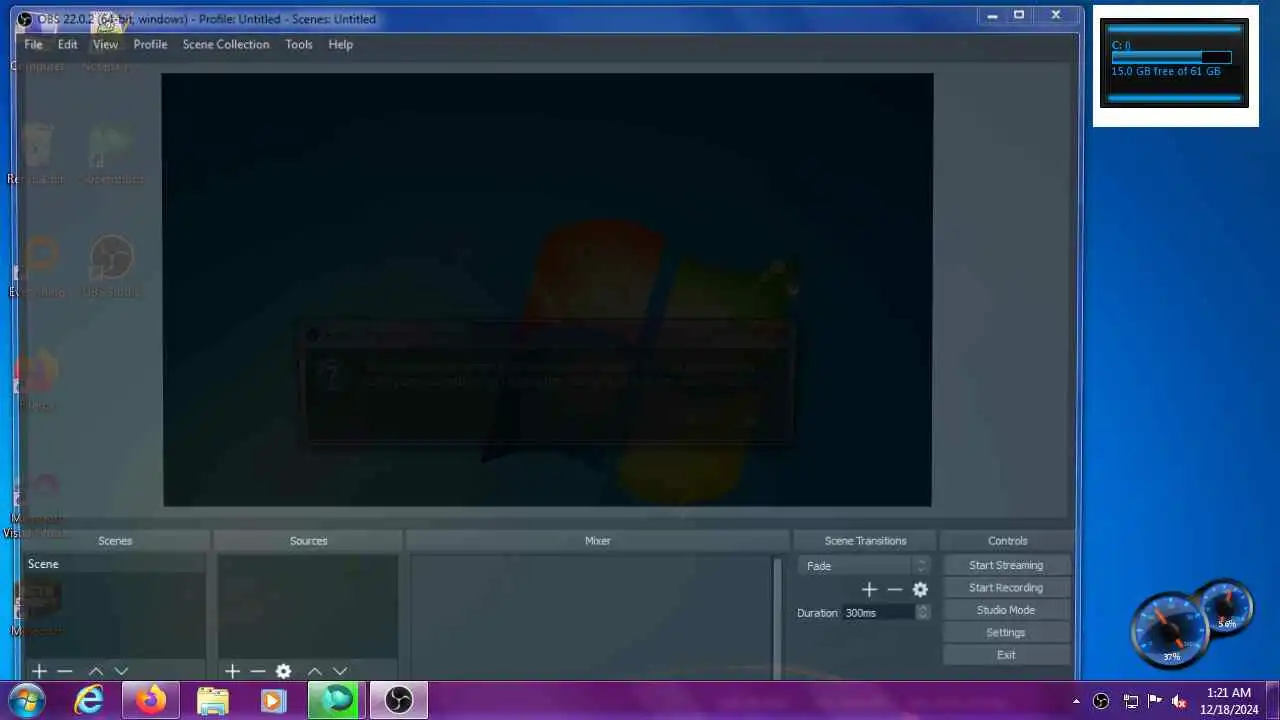This screenshot has width=1280, height=720.
Task: Add a new scene with the plus icon
Action: tap(39, 671)
